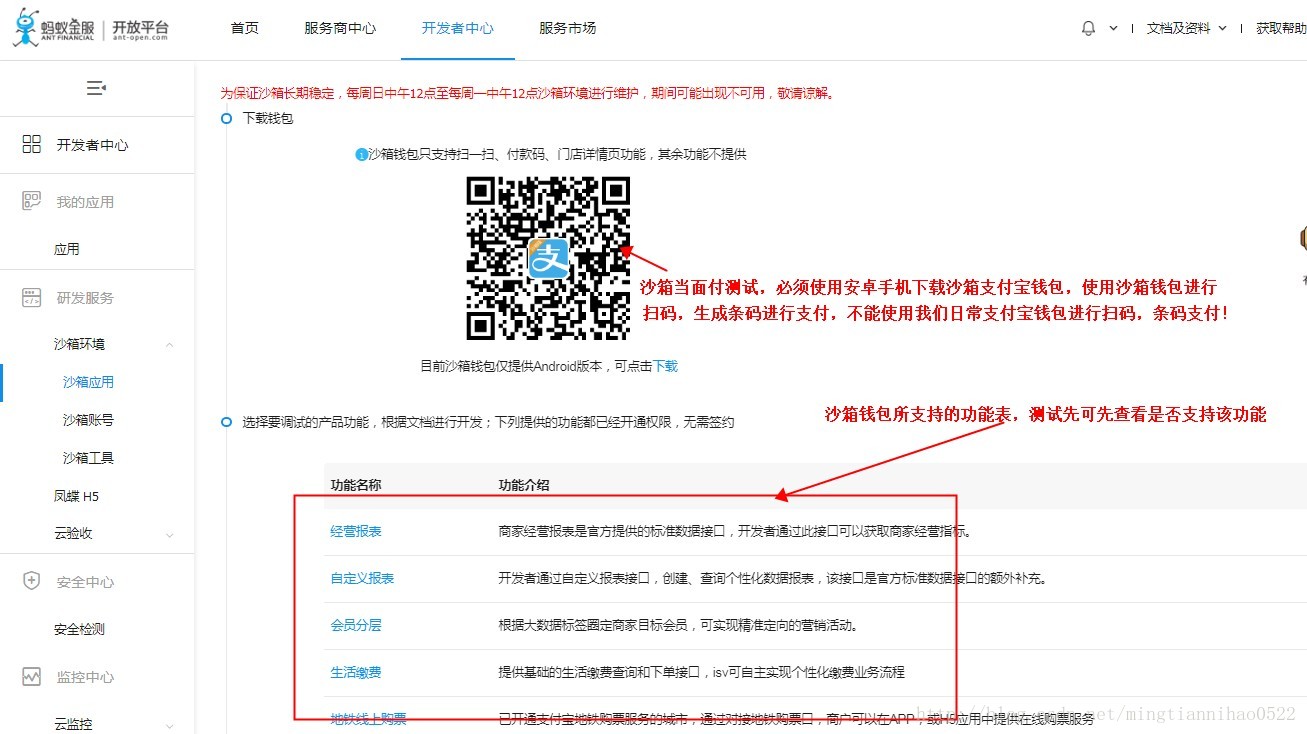The height and width of the screenshot is (734, 1307).
Task: Open the 文档及资料 dropdown
Action: click(1186, 28)
